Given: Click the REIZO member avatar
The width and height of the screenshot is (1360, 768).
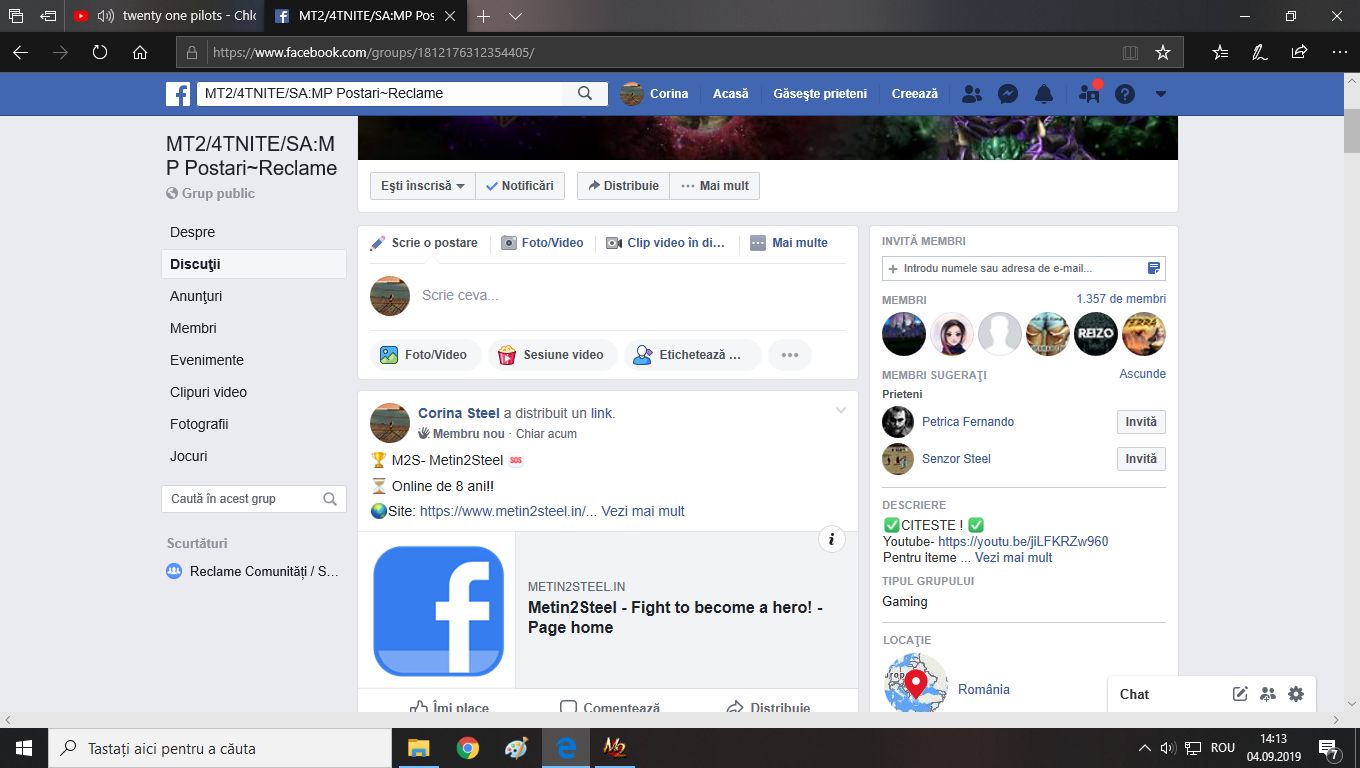Looking at the screenshot, I should coord(1096,334).
